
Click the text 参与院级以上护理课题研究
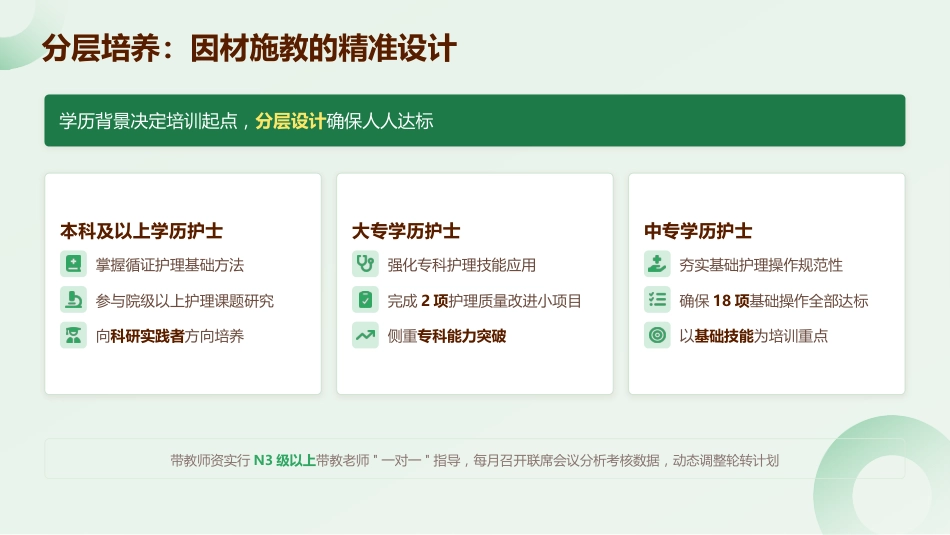coord(185,301)
